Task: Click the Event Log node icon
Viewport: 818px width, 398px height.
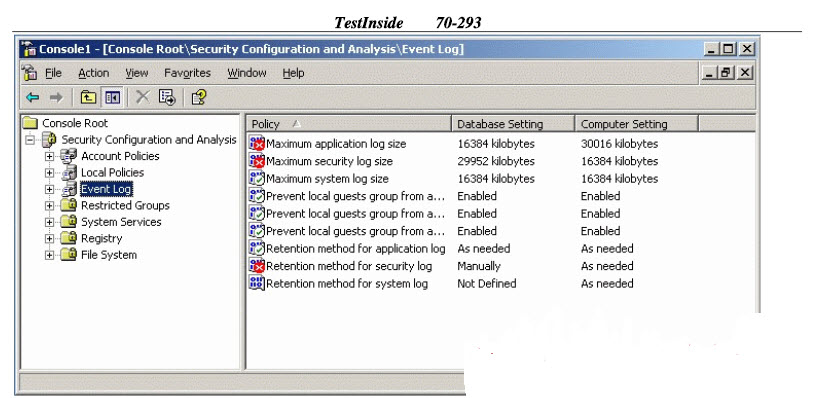Action: (68, 189)
